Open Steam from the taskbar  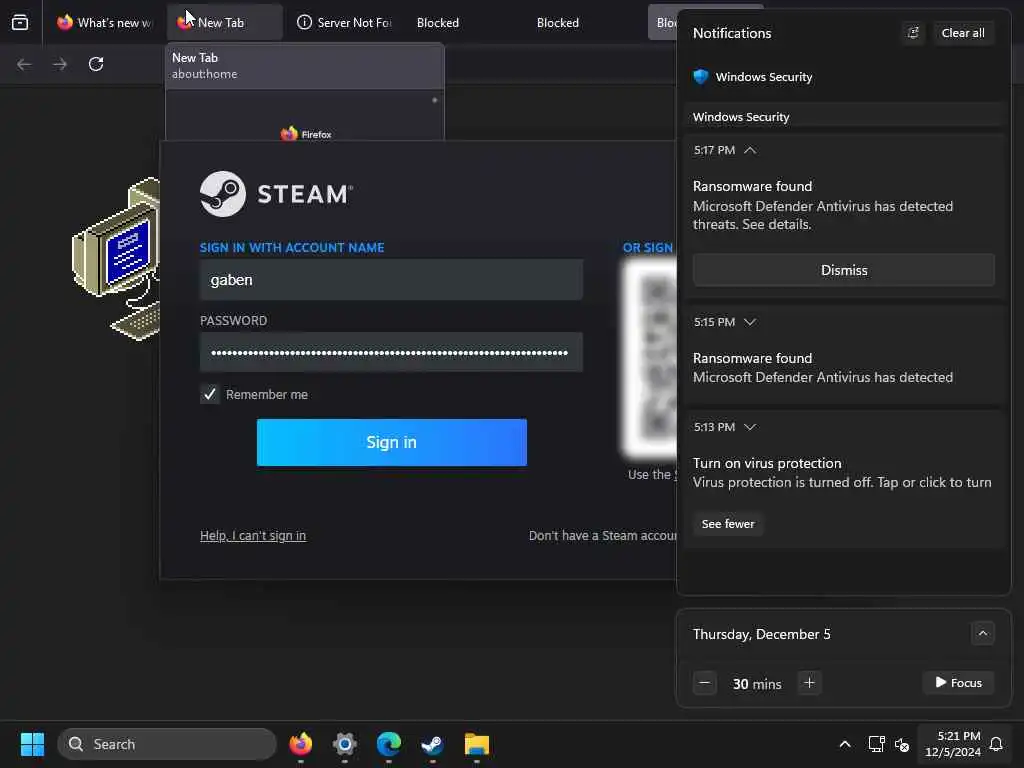click(432, 744)
